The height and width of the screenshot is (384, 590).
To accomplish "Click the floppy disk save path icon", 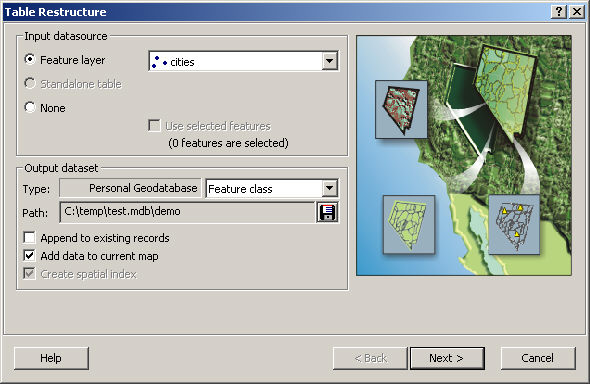I will pos(327,212).
